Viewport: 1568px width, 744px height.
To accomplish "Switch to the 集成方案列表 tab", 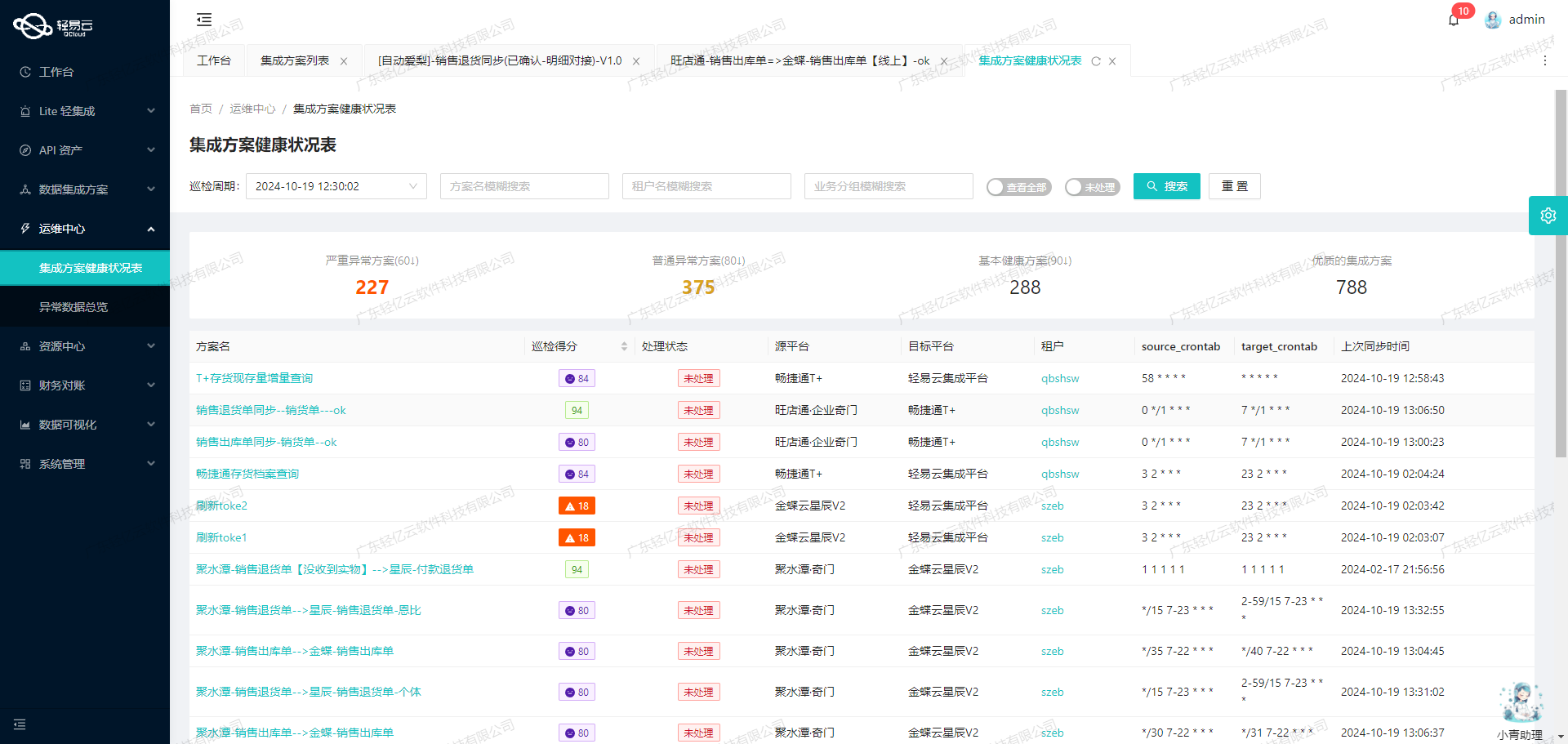I will 295,60.
